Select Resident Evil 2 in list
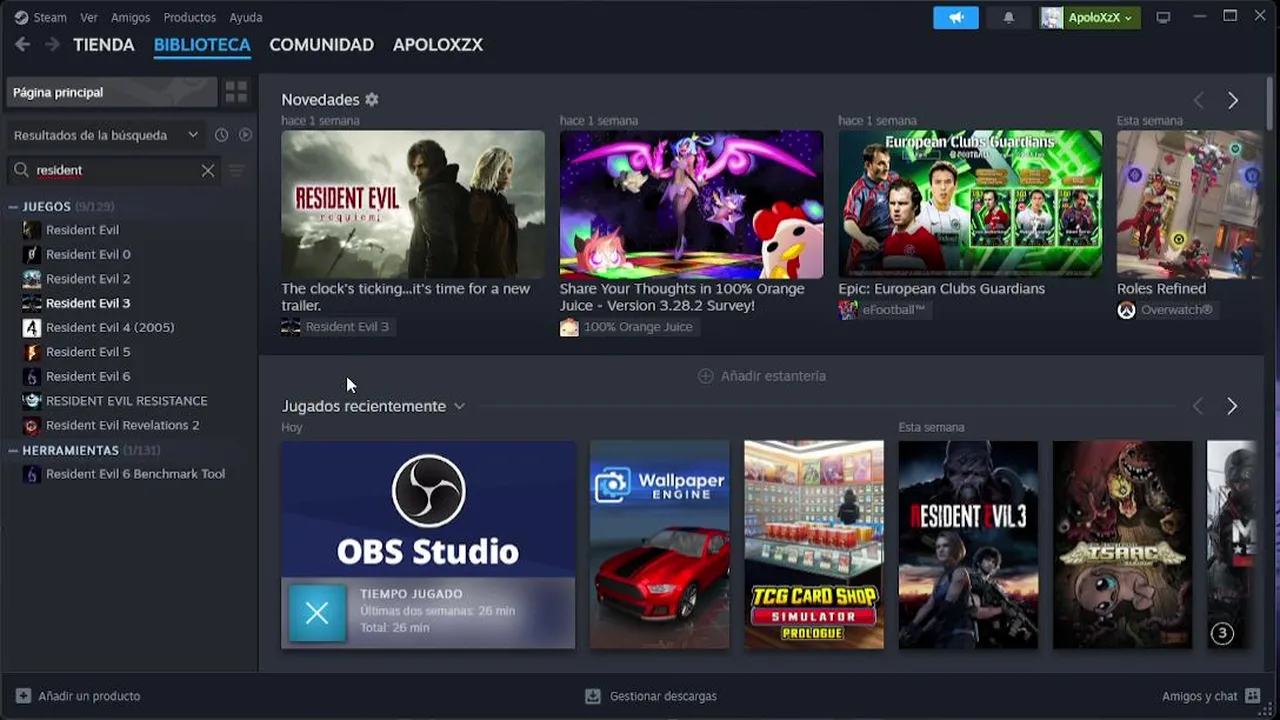1280x720 pixels. pyautogui.click(x=88, y=279)
